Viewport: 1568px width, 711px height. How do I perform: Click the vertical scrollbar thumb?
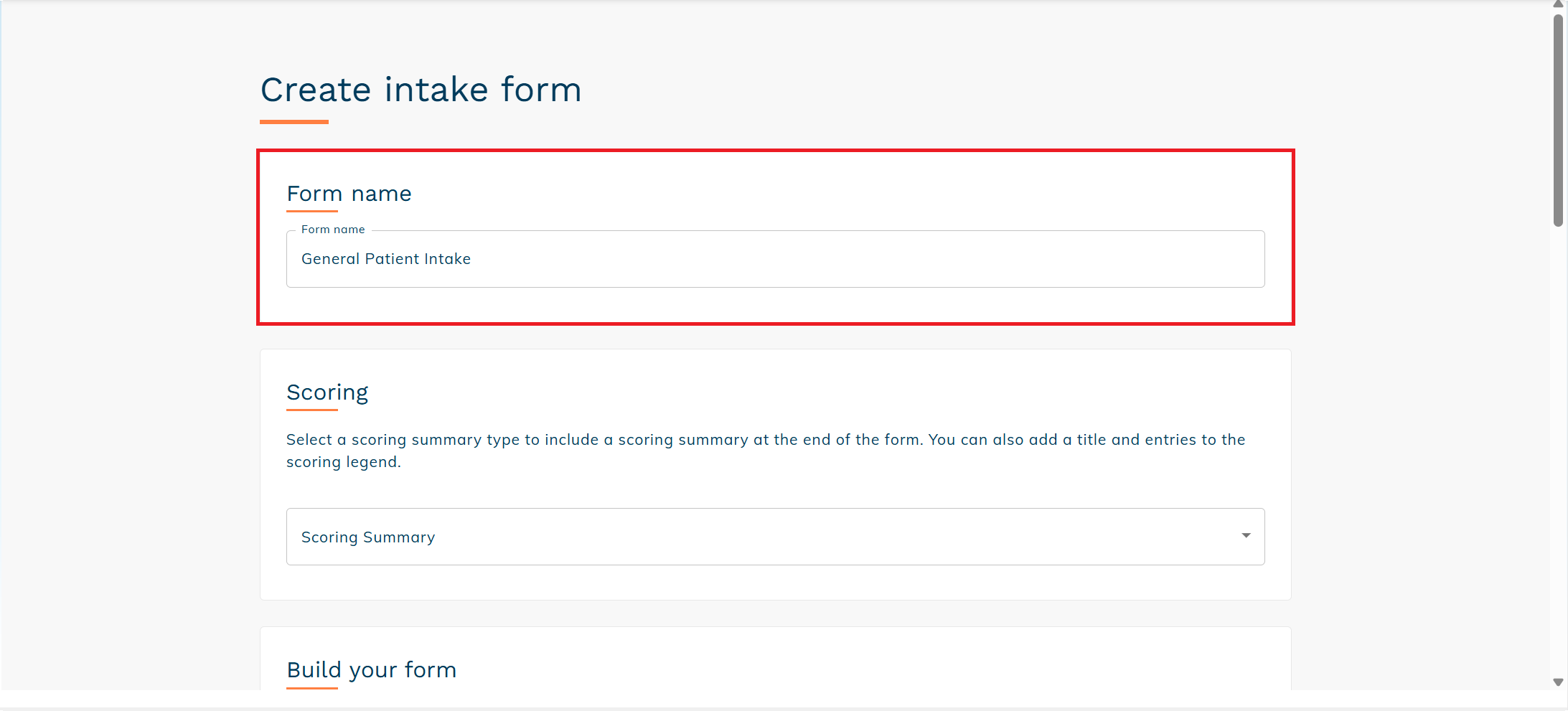(1558, 118)
